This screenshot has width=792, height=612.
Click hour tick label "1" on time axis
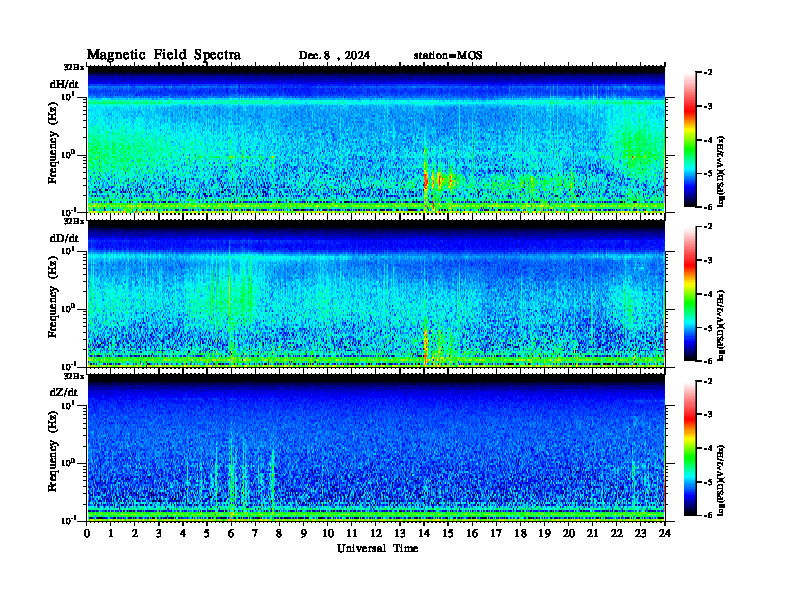(111, 533)
